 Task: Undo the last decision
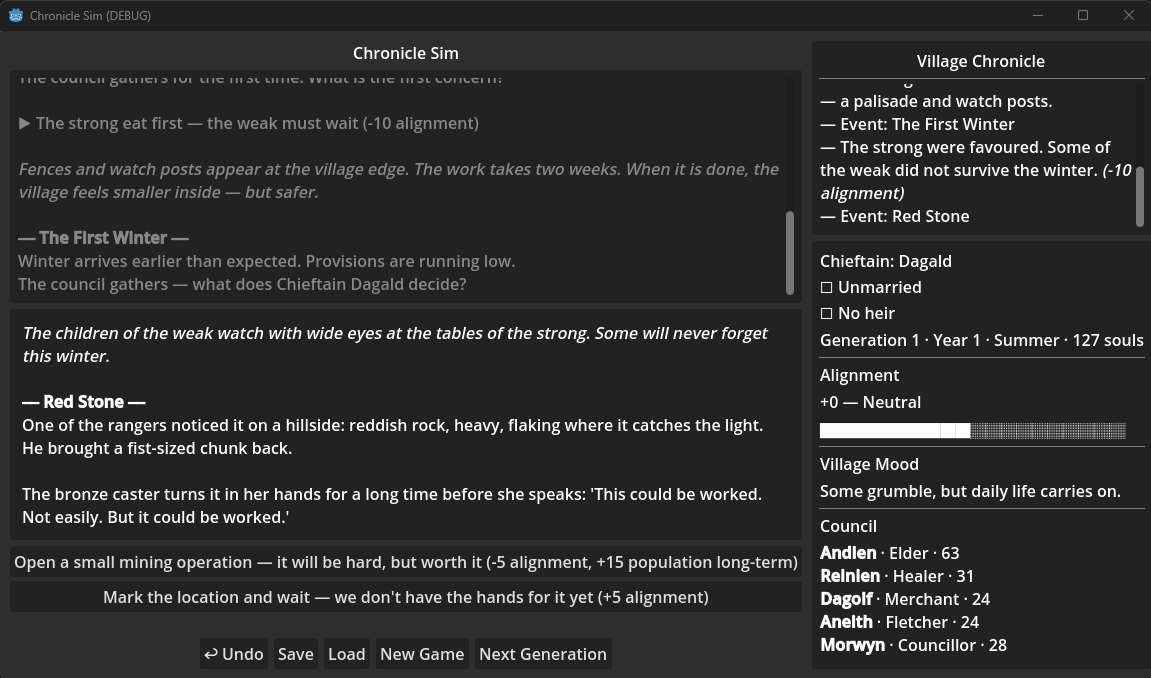[233, 654]
